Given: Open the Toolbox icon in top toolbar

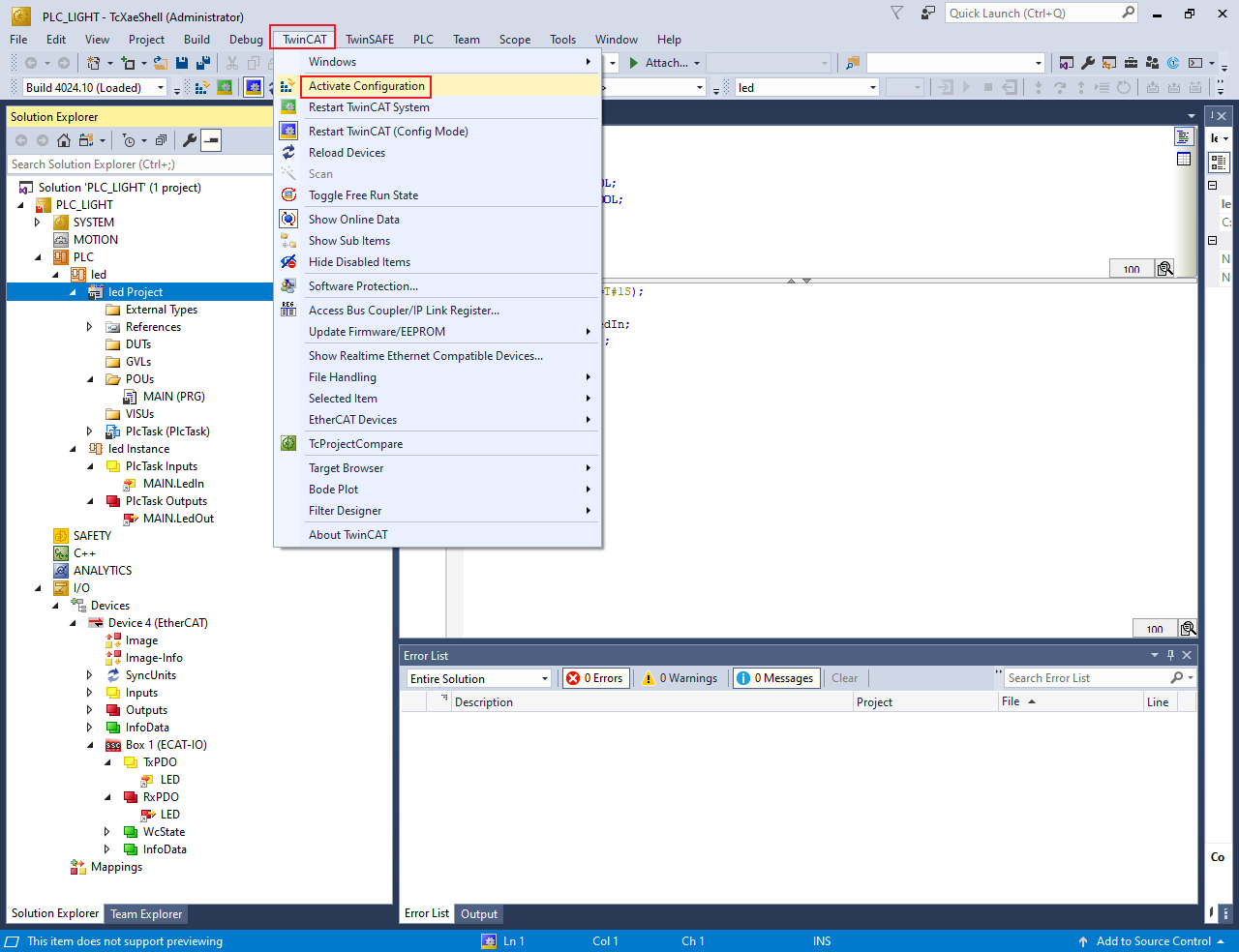Looking at the screenshot, I should pos(1130,63).
